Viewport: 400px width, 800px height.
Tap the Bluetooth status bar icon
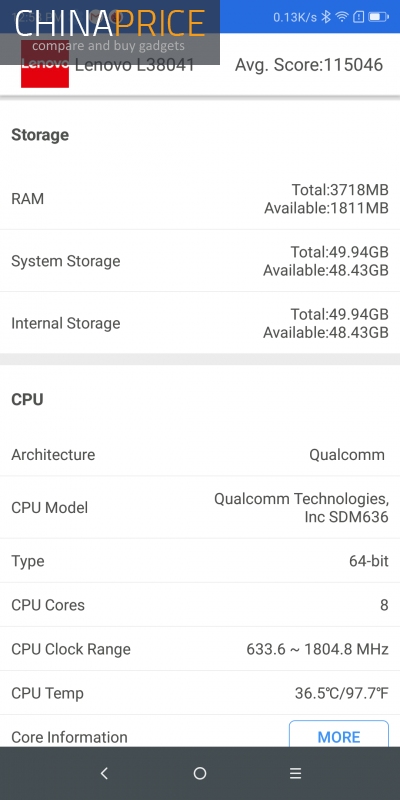(326, 17)
